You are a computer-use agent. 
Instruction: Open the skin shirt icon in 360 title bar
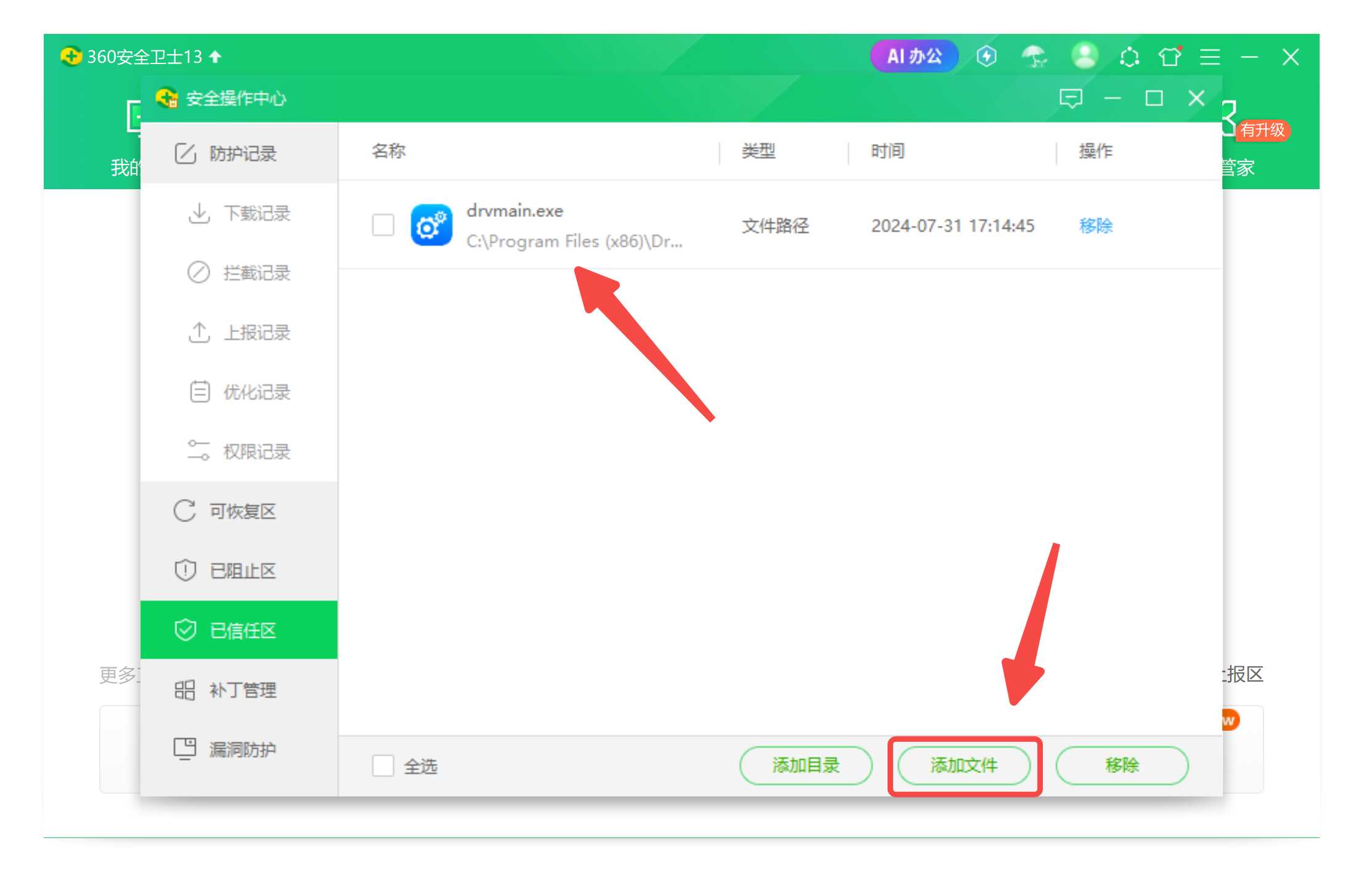coord(1169,57)
